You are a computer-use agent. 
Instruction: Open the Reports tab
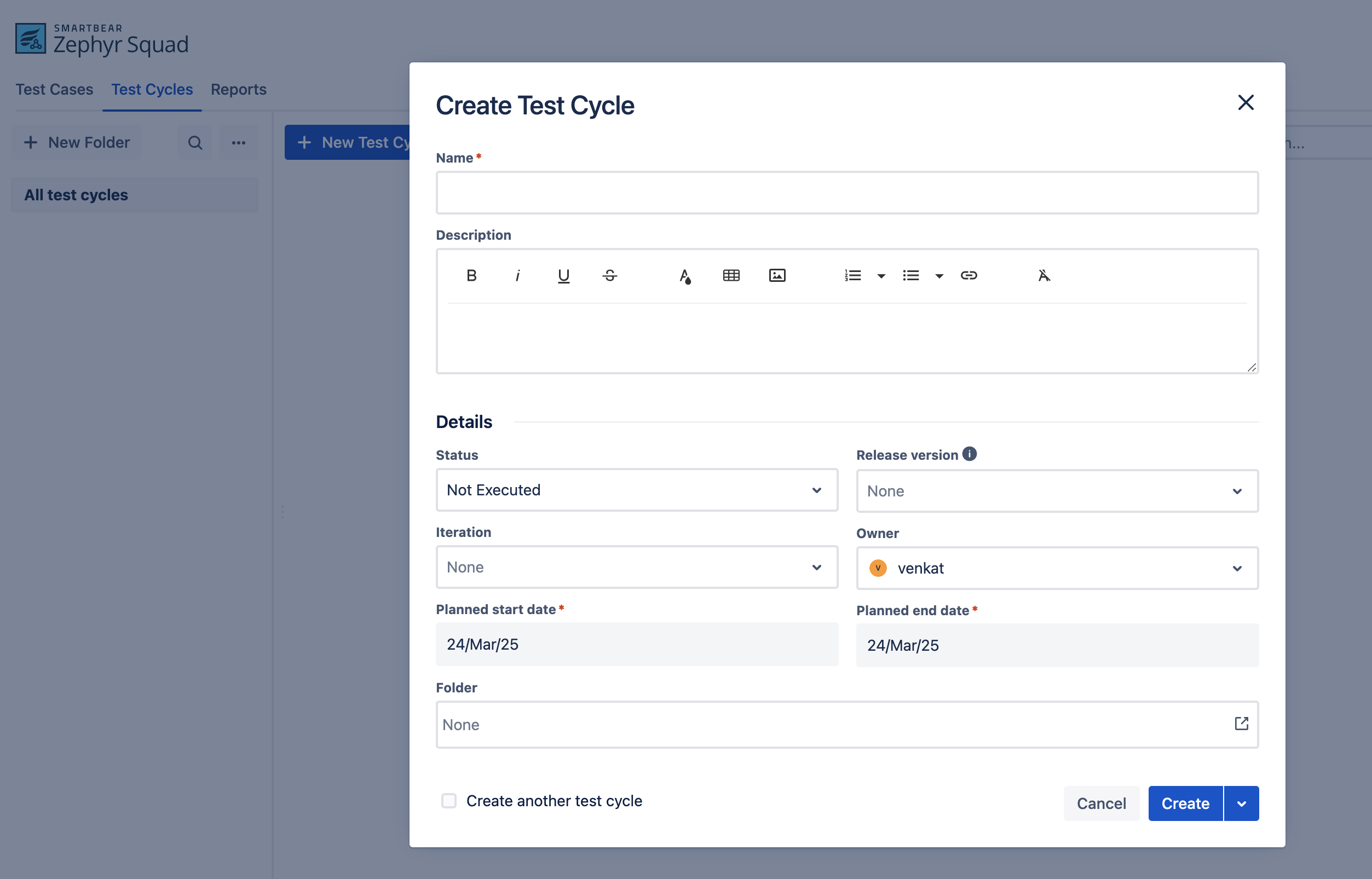238,90
